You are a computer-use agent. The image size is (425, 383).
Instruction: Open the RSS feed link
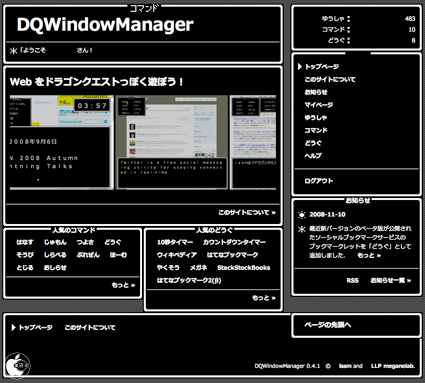352,280
